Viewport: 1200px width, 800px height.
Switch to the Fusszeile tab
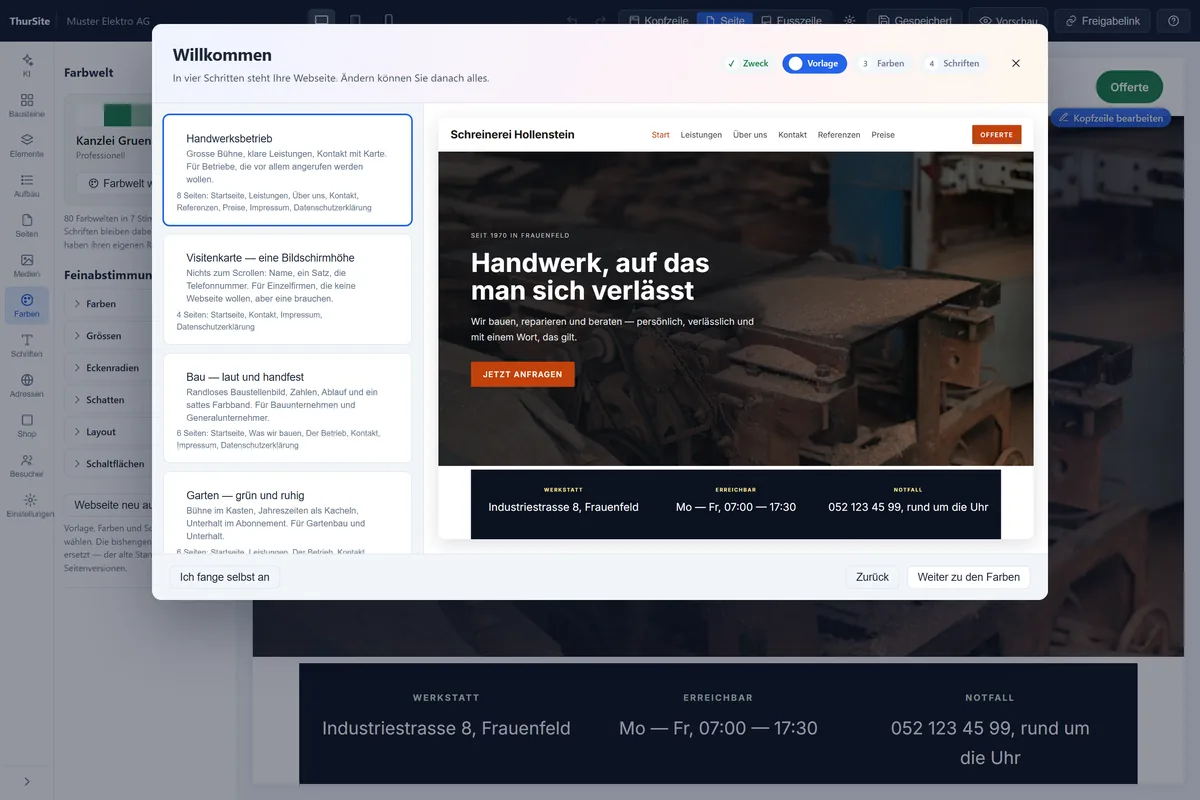792,21
